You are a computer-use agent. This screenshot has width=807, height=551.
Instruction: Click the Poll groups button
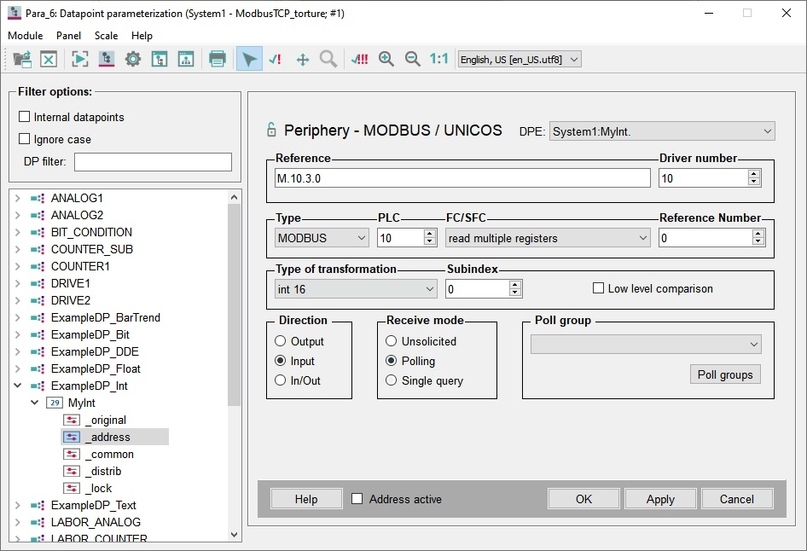pyautogui.click(x=725, y=375)
